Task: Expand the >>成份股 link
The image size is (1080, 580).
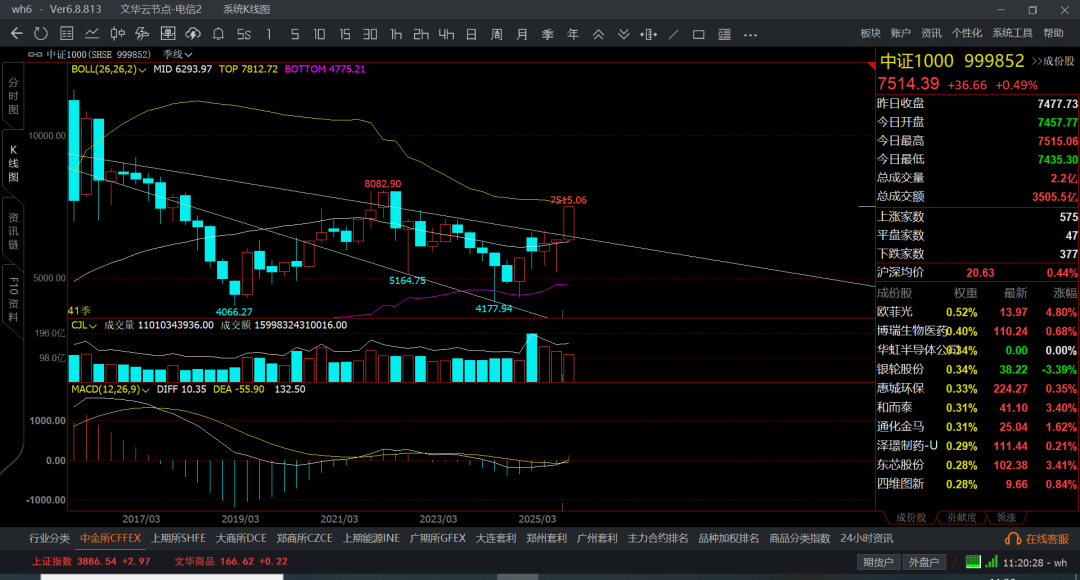Action: click(x=1052, y=61)
